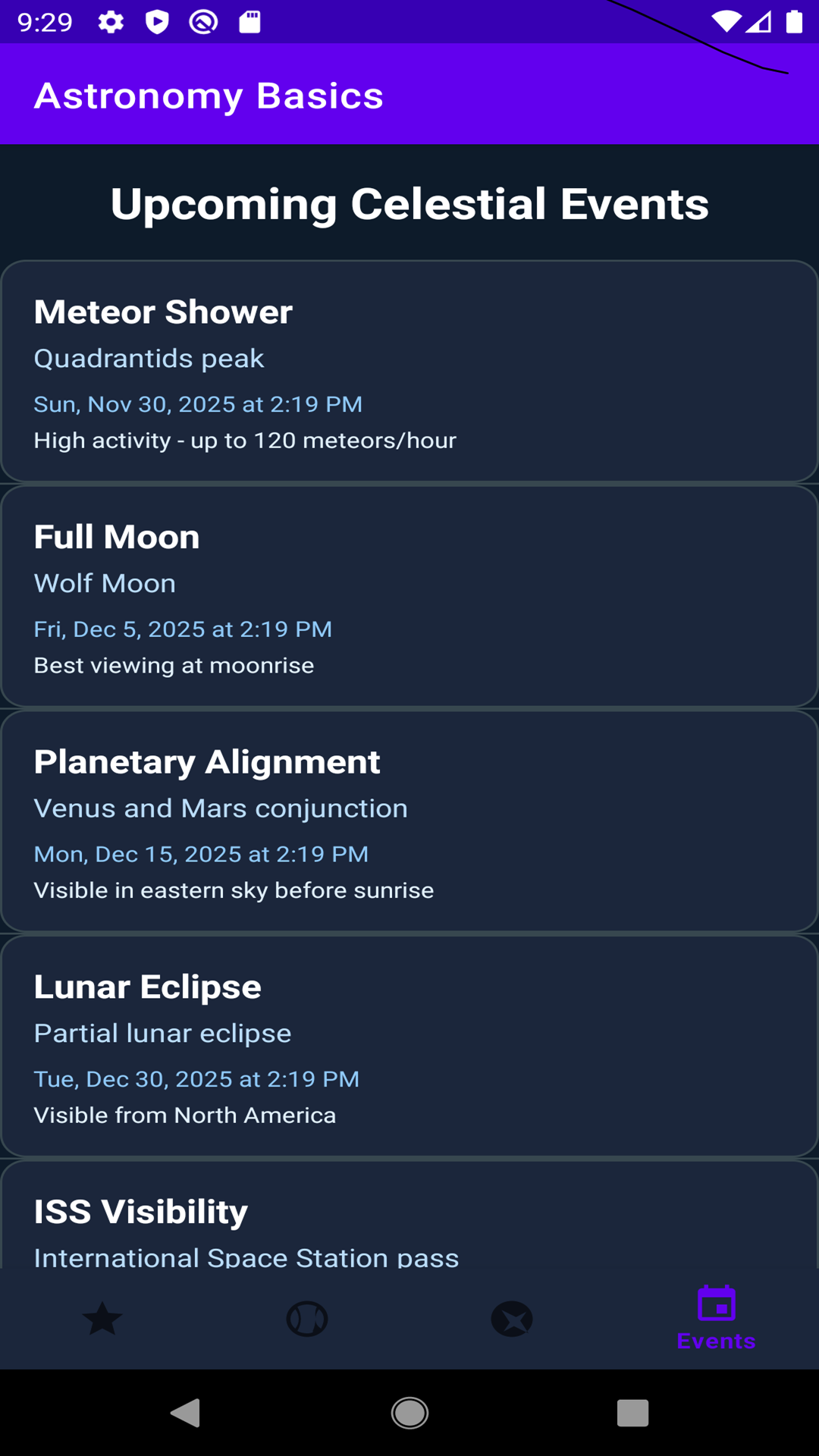Tap the Wolf Moon subtitle
Screen dimensions: 819x1456
point(105,583)
